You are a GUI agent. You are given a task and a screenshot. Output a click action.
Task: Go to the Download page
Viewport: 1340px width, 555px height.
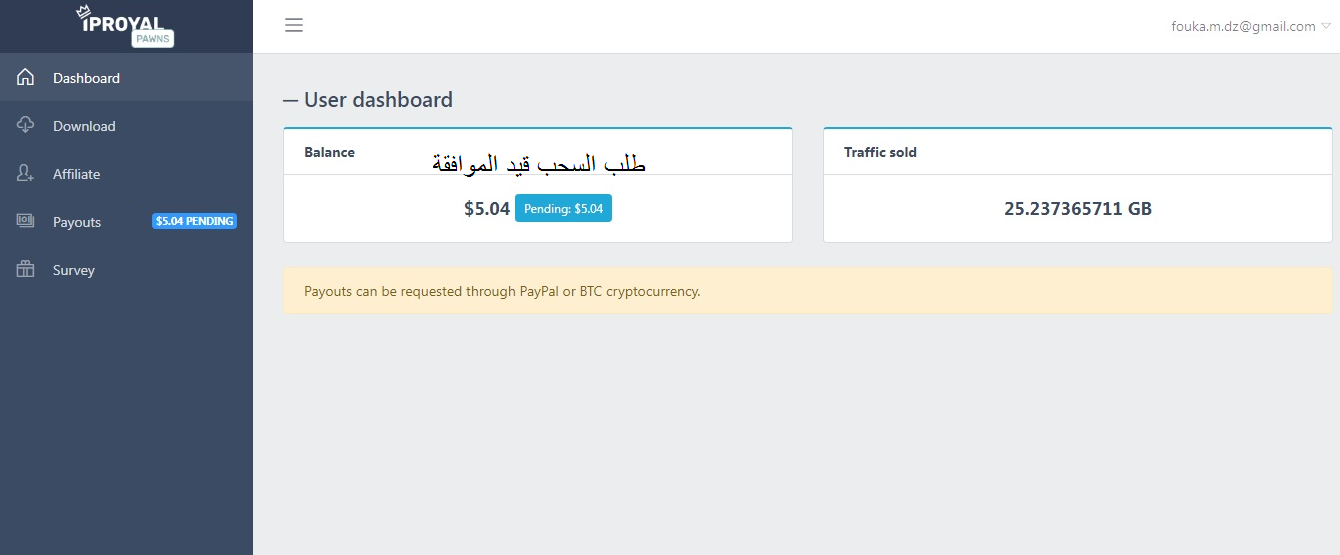coord(84,126)
